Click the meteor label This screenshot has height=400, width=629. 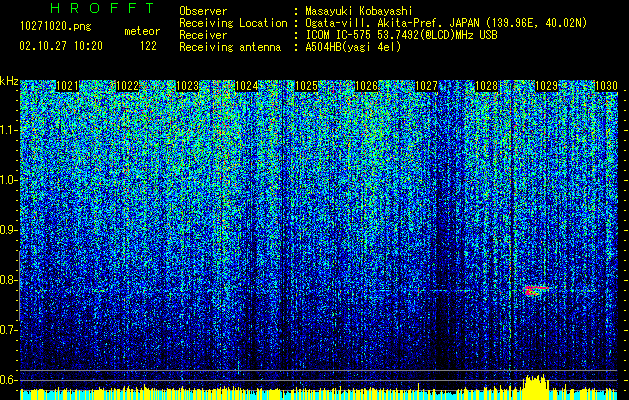(x=142, y=31)
